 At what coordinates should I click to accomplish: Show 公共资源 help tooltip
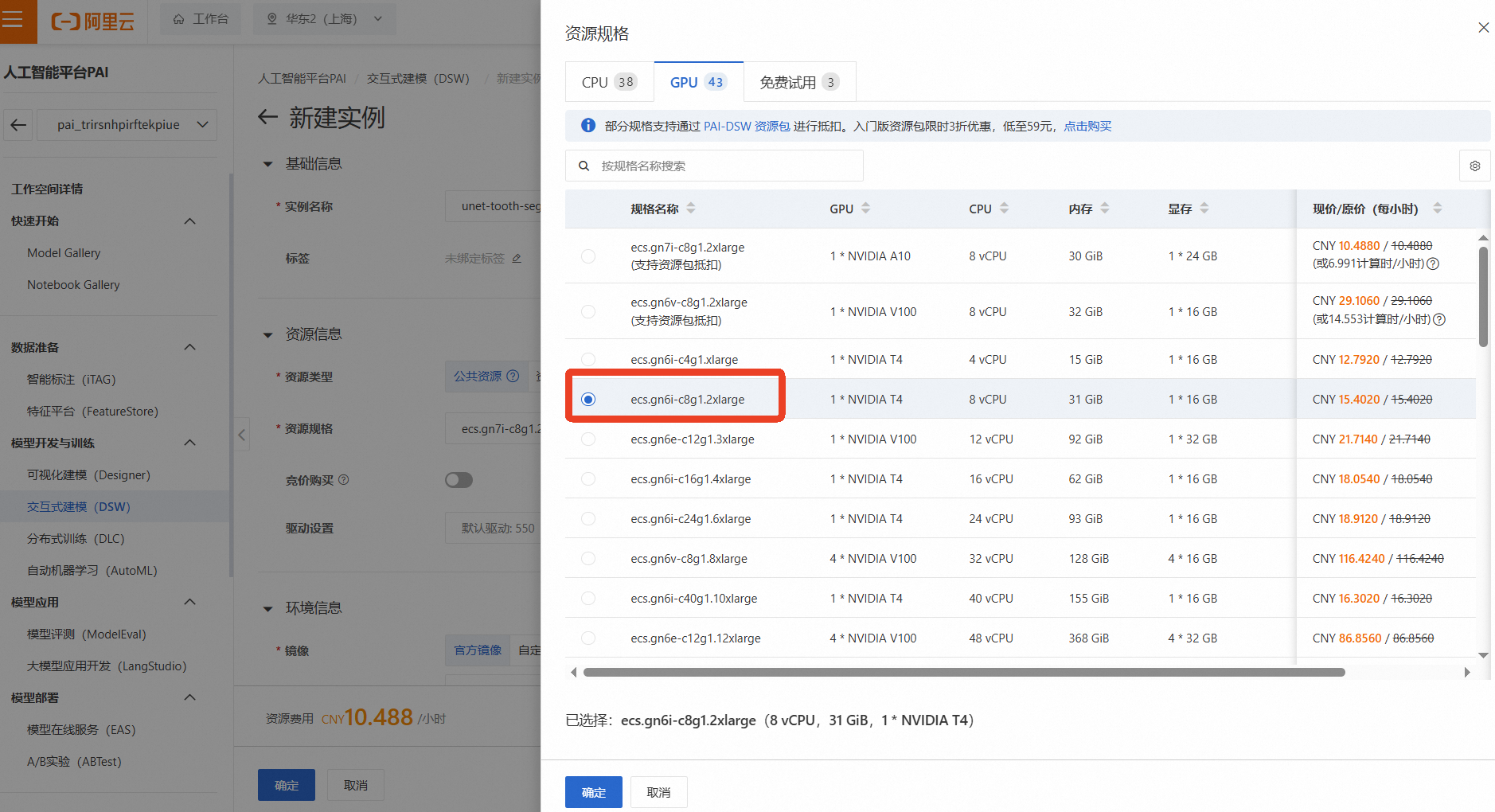(x=513, y=377)
